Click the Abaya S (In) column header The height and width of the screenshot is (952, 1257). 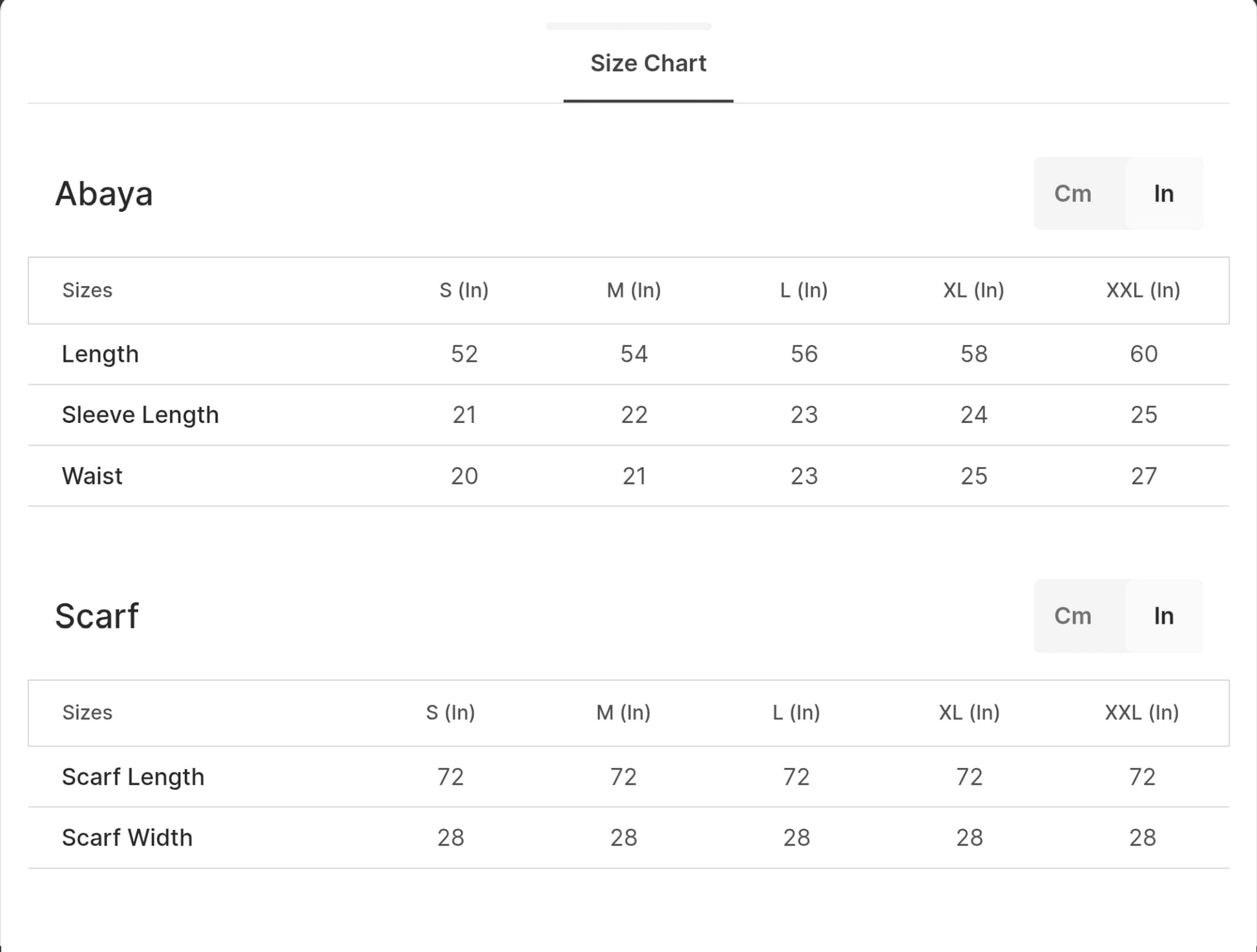point(464,291)
